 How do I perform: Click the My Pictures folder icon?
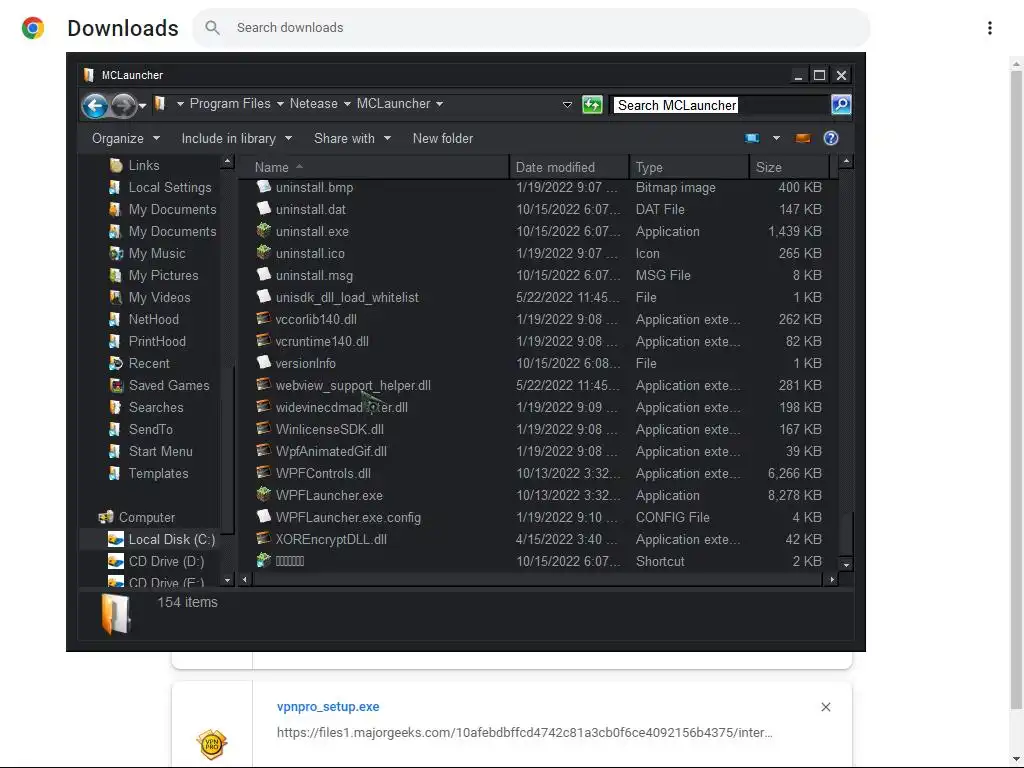pyautogui.click(x=116, y=276)
